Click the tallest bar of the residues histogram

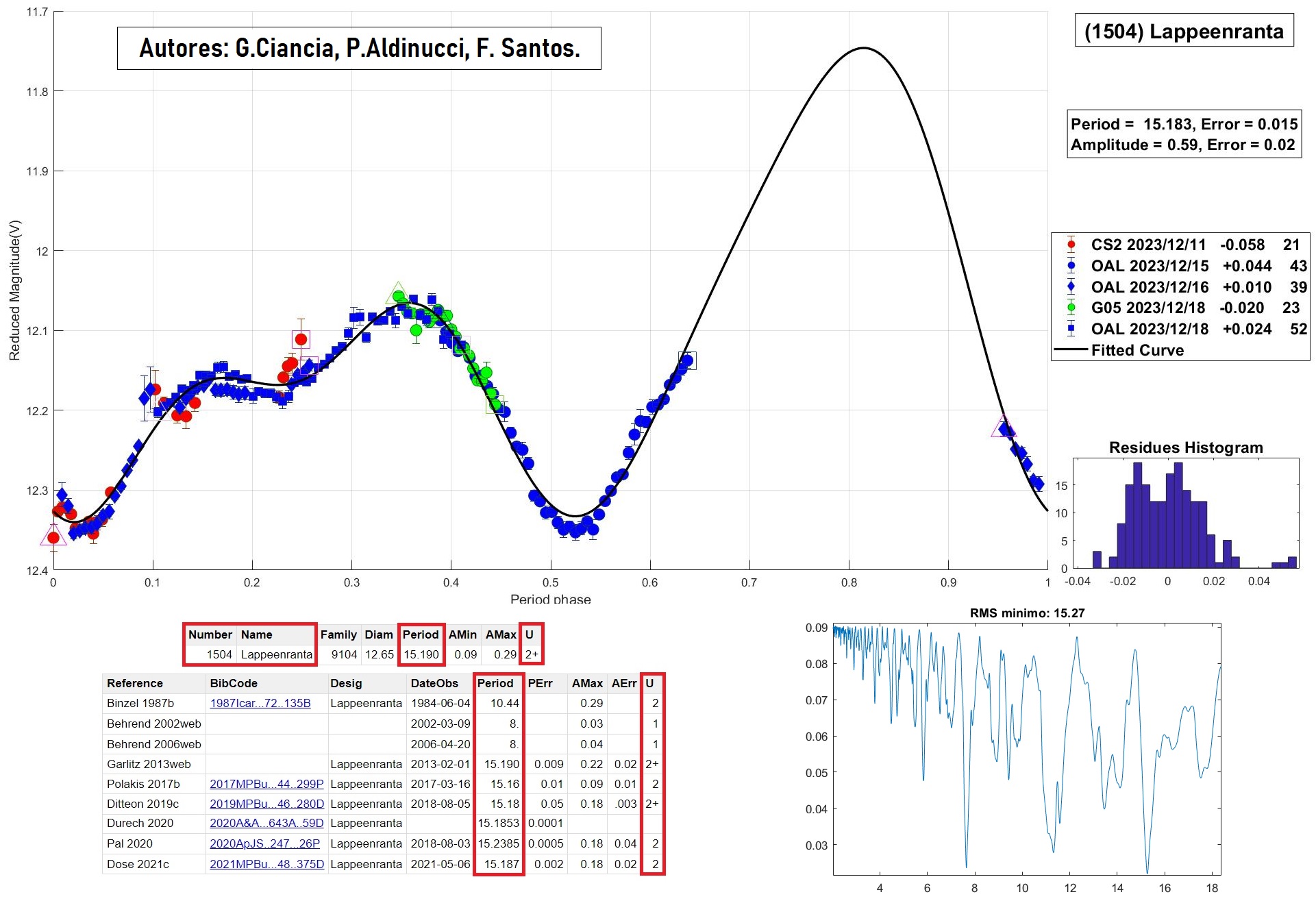pyautogui.click(x=1137, y=515)
